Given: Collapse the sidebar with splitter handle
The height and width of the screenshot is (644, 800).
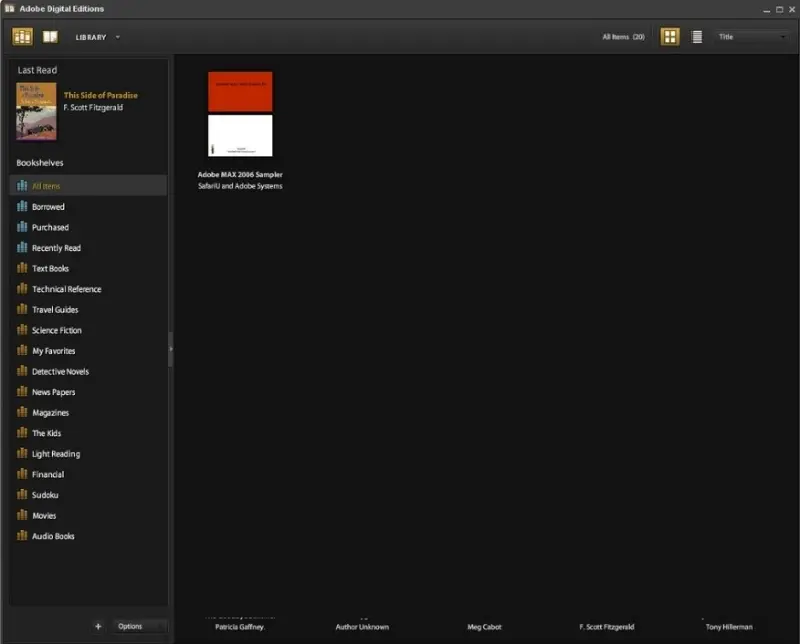Looking at the screenshot, I should coord(171,349).
